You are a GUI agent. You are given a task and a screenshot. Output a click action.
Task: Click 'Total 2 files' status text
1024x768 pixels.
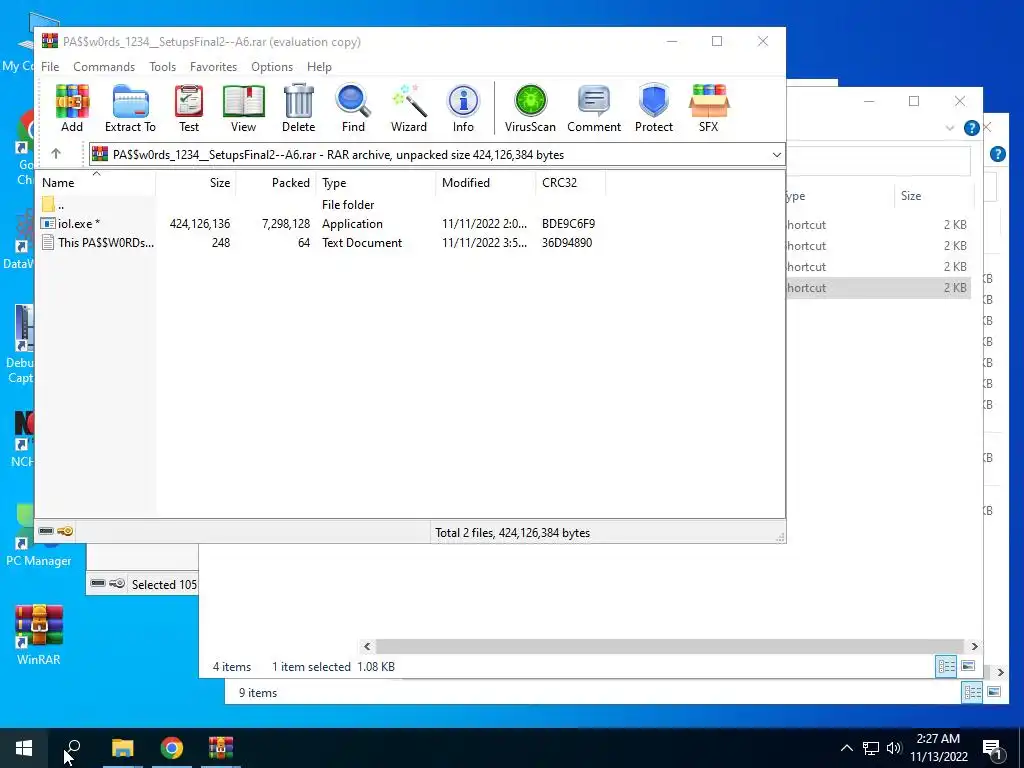(x=513, y=533)
